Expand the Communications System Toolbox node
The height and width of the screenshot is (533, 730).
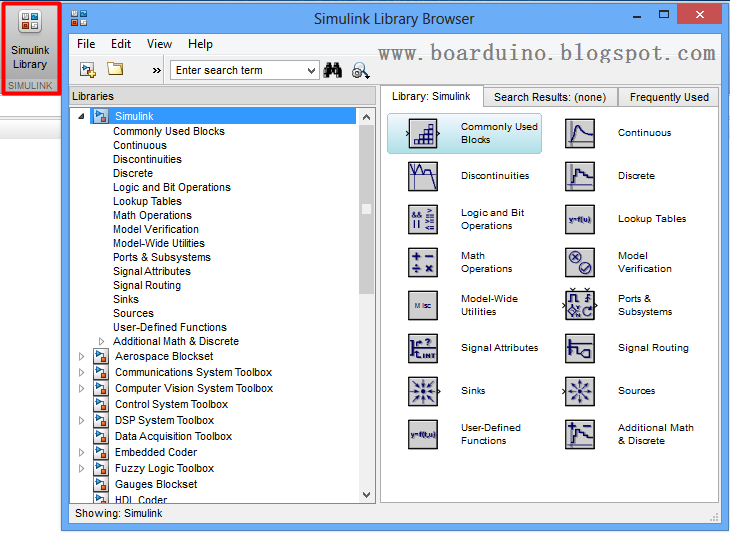[x=81, y=373]
